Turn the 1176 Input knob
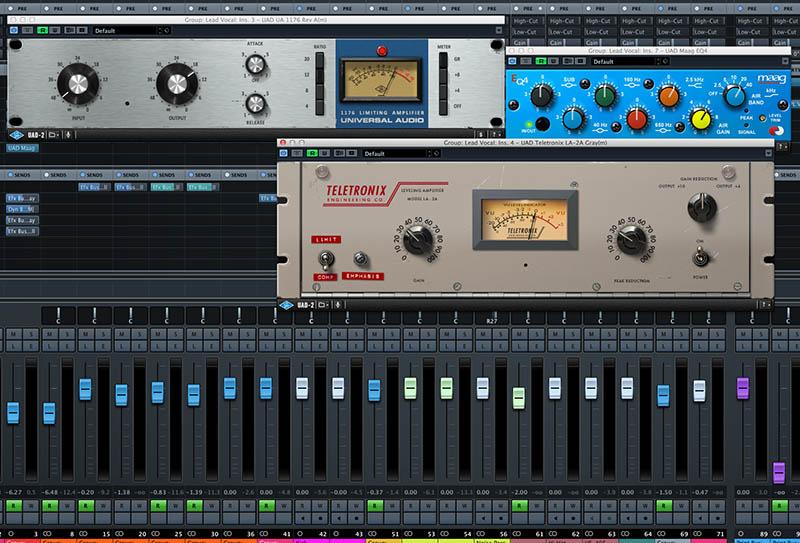 pos(79,84)
